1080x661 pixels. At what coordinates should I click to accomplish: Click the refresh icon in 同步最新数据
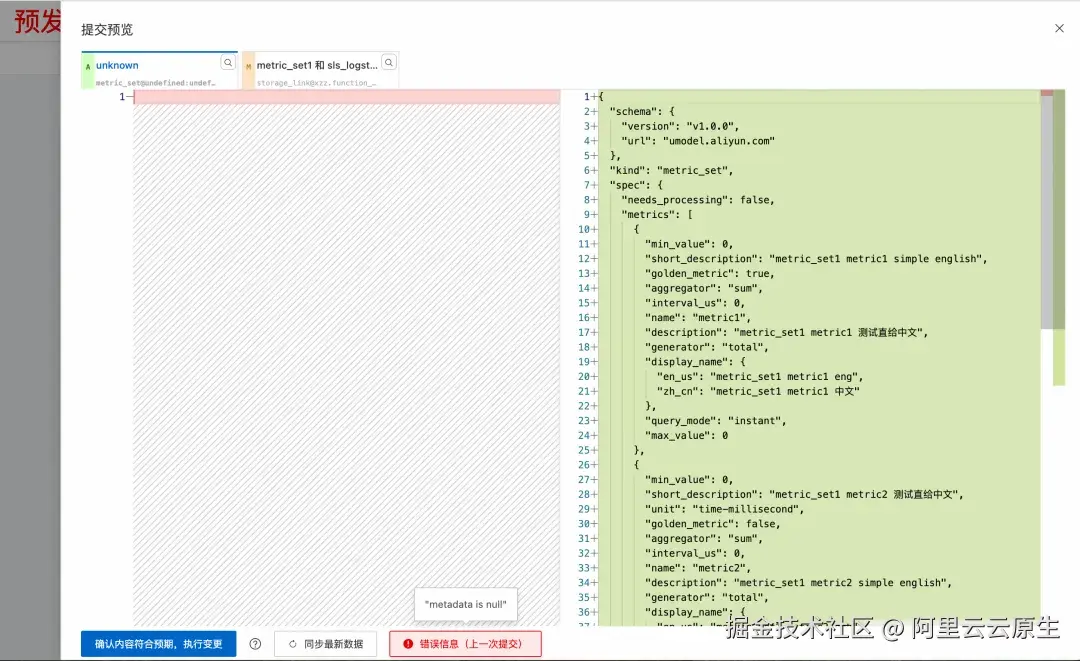point(293,644)
